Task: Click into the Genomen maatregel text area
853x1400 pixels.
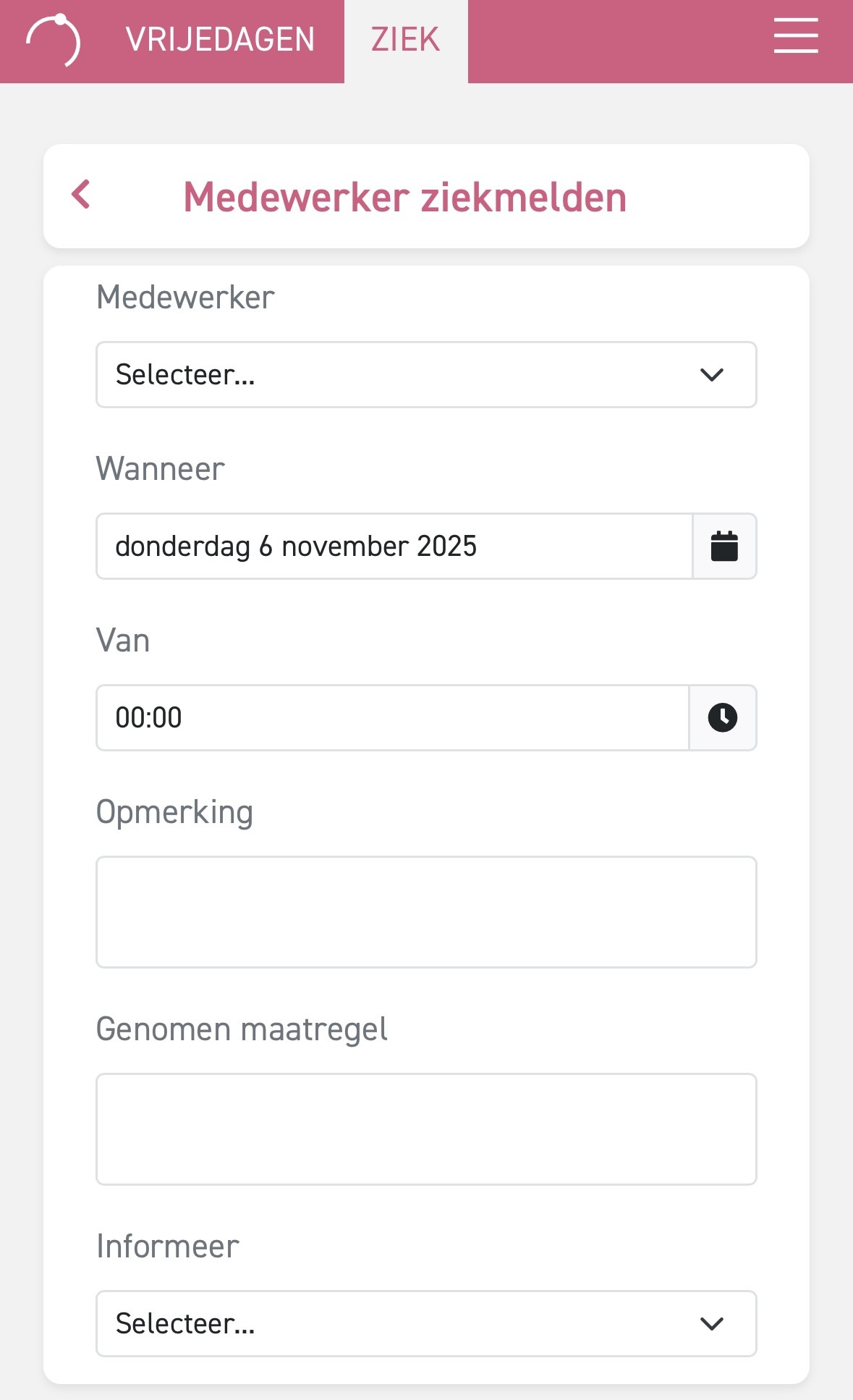Action: point(426,1129)
